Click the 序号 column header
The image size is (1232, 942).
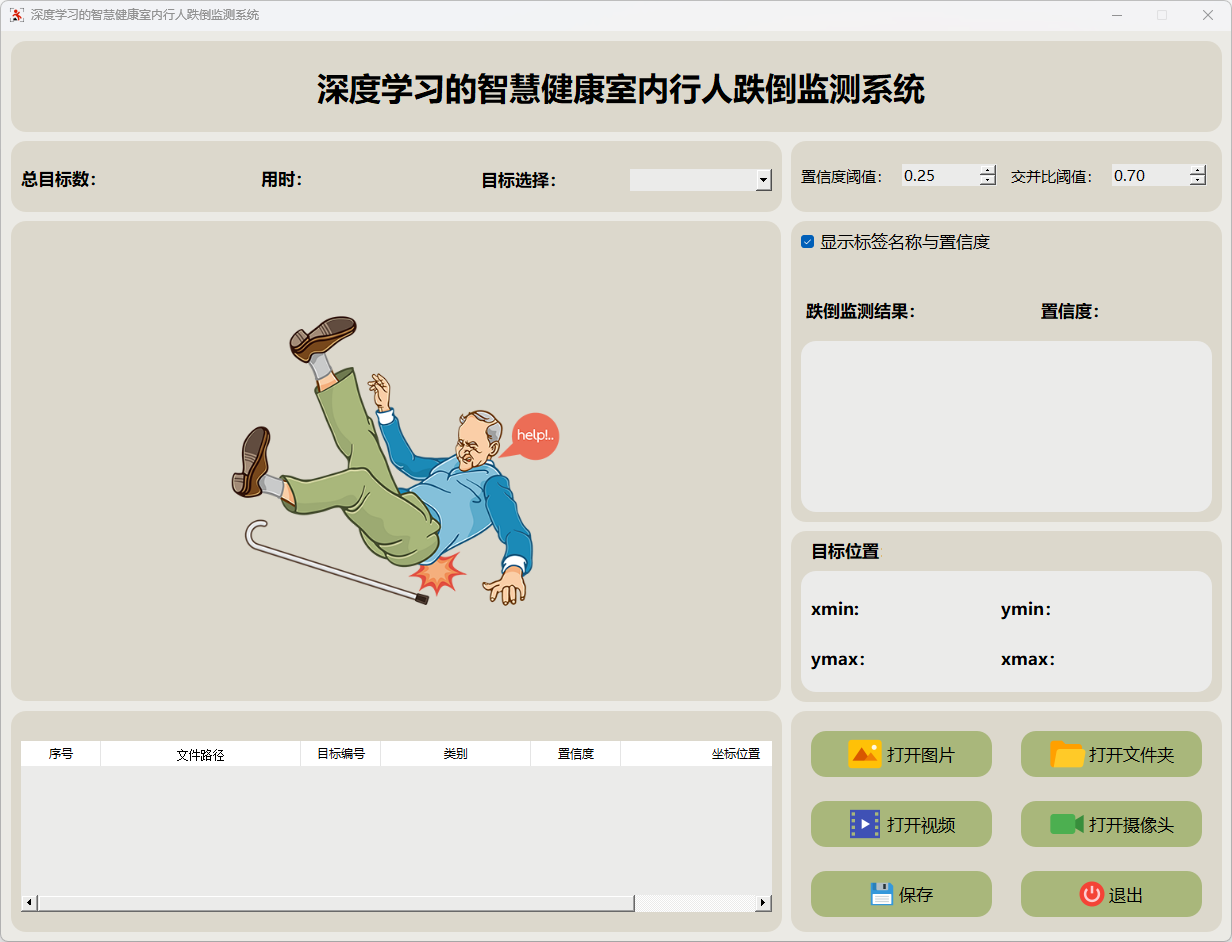pos(61,754)
